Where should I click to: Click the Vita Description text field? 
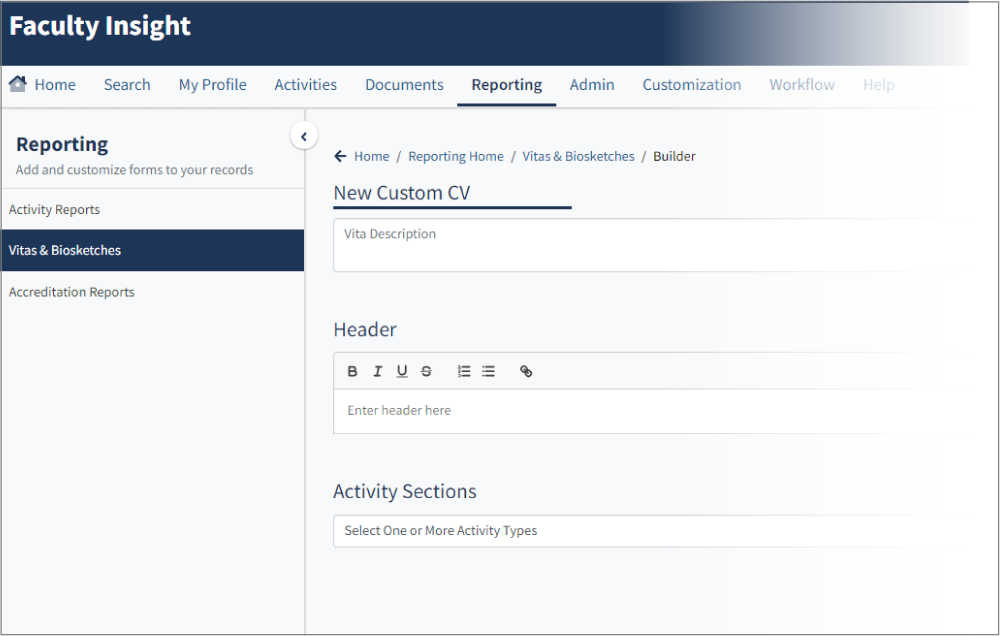point(638,245)
